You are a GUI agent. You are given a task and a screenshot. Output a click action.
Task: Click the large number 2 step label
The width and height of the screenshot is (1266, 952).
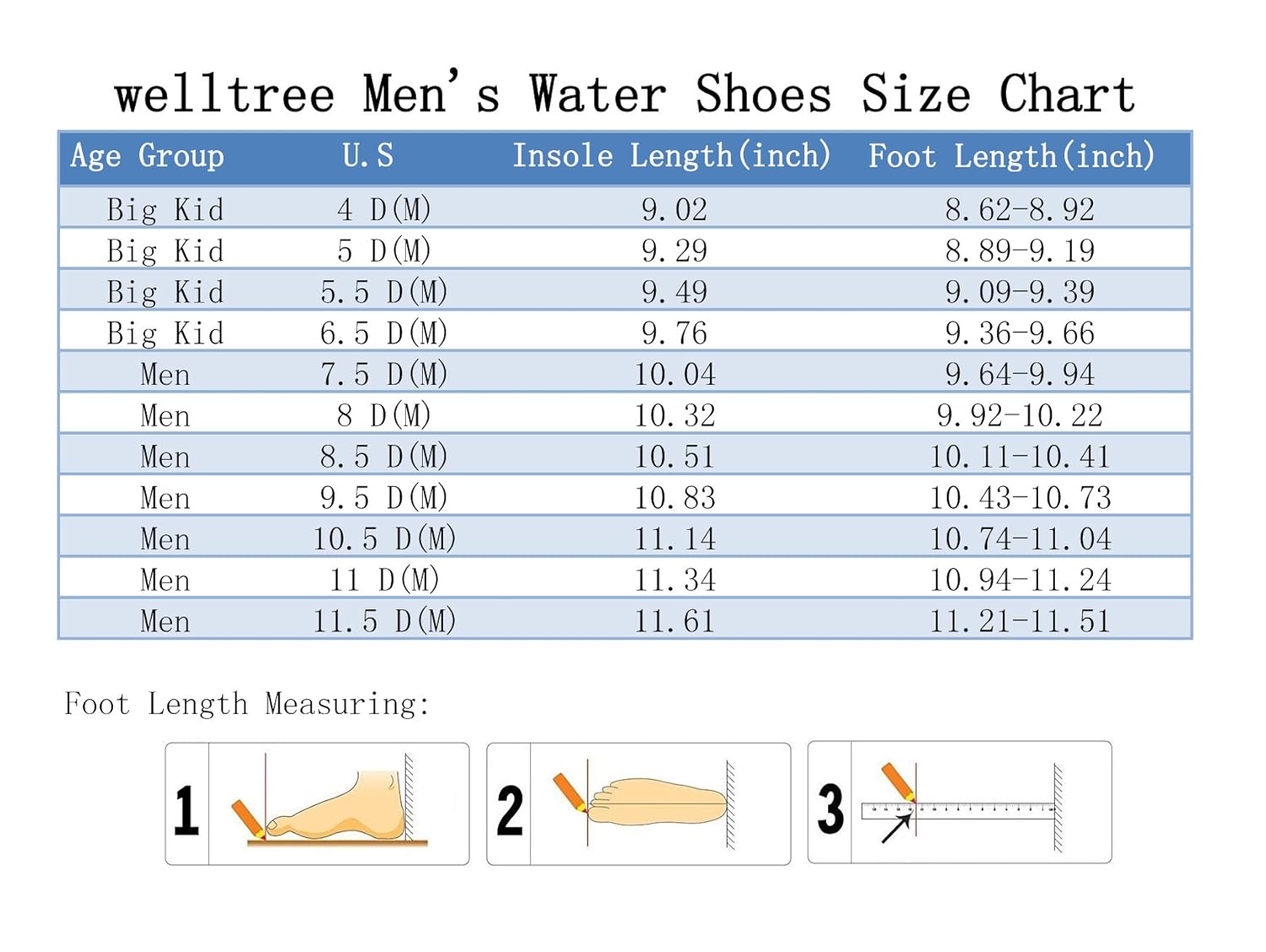coord(509,810)
